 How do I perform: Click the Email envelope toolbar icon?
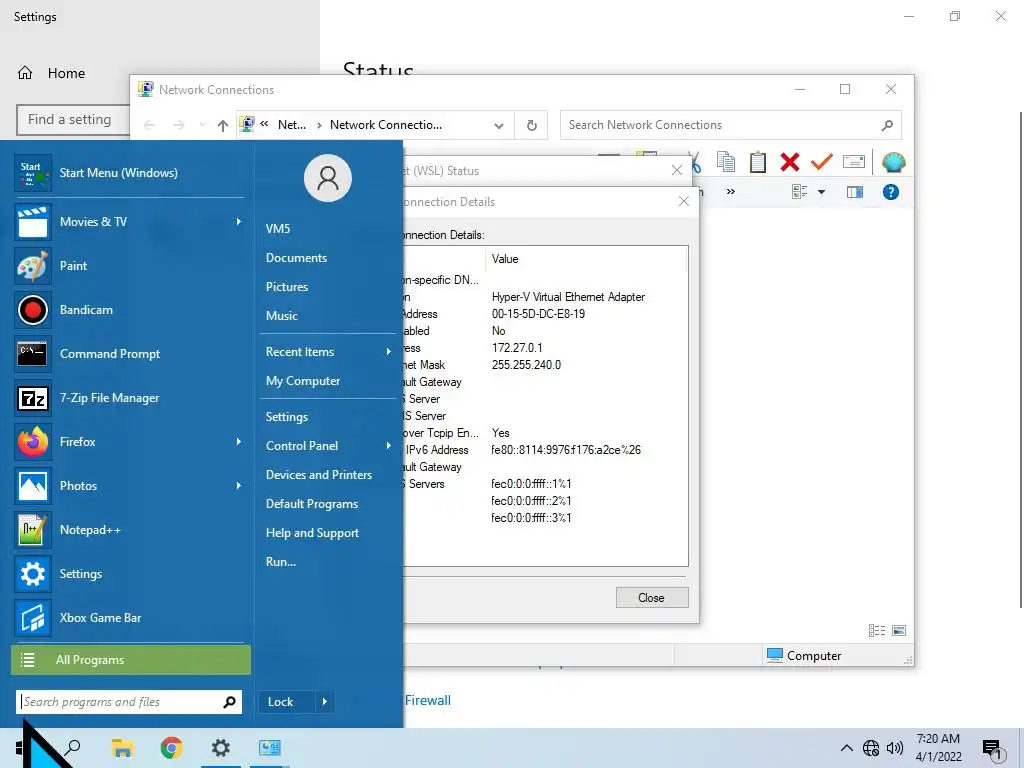pos(854,161)
